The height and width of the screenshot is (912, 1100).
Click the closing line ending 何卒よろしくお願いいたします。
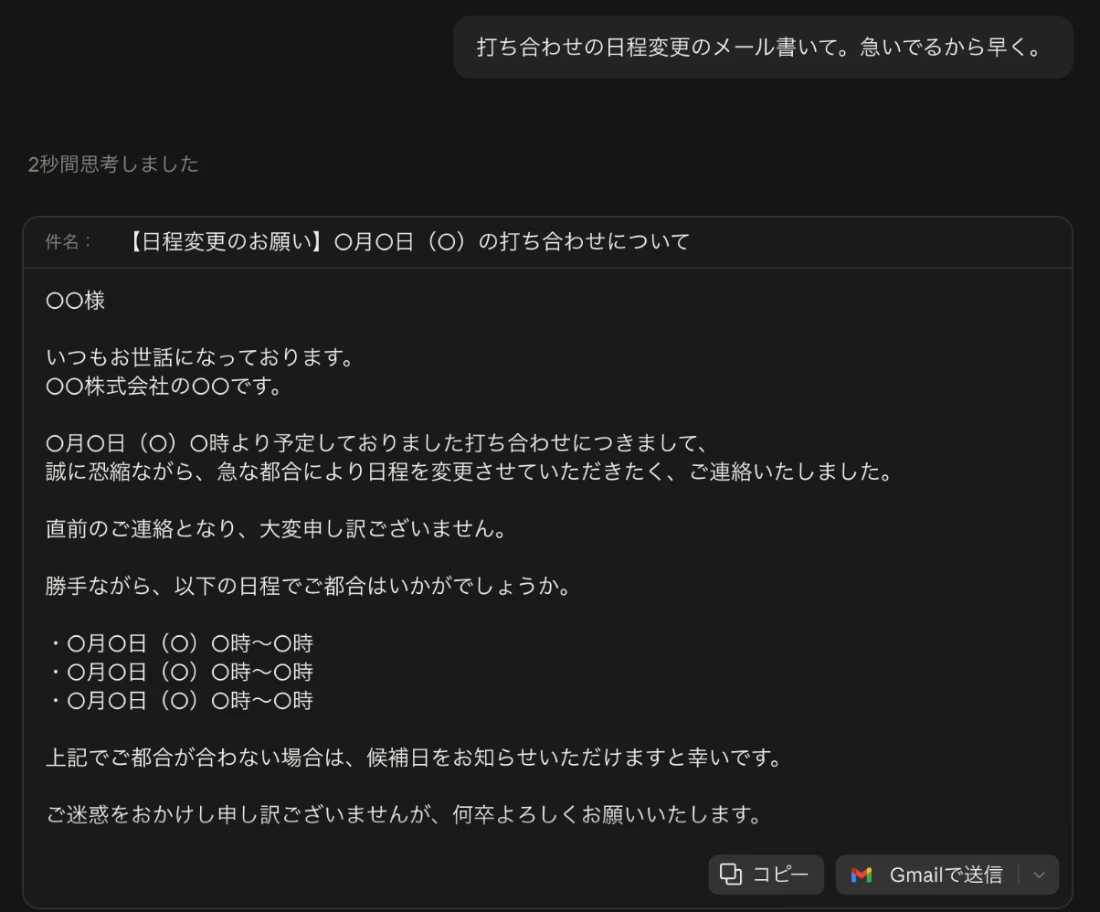coord(405,814)
